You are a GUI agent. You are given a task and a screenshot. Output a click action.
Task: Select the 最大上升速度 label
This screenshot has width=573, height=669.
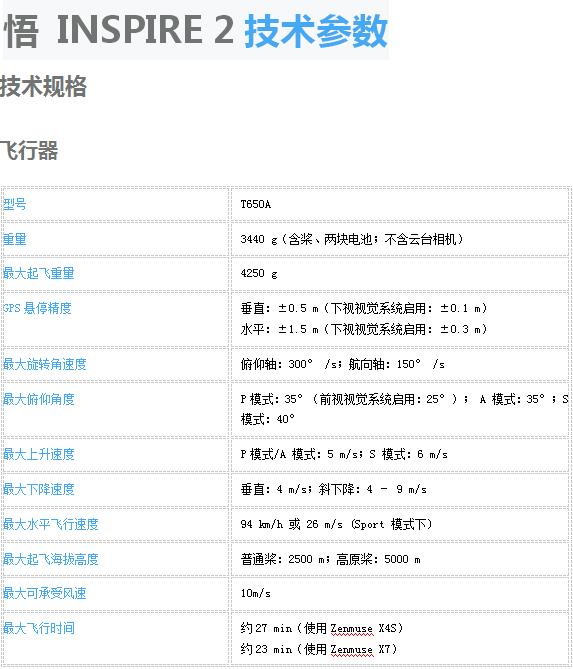coord(39,454)
